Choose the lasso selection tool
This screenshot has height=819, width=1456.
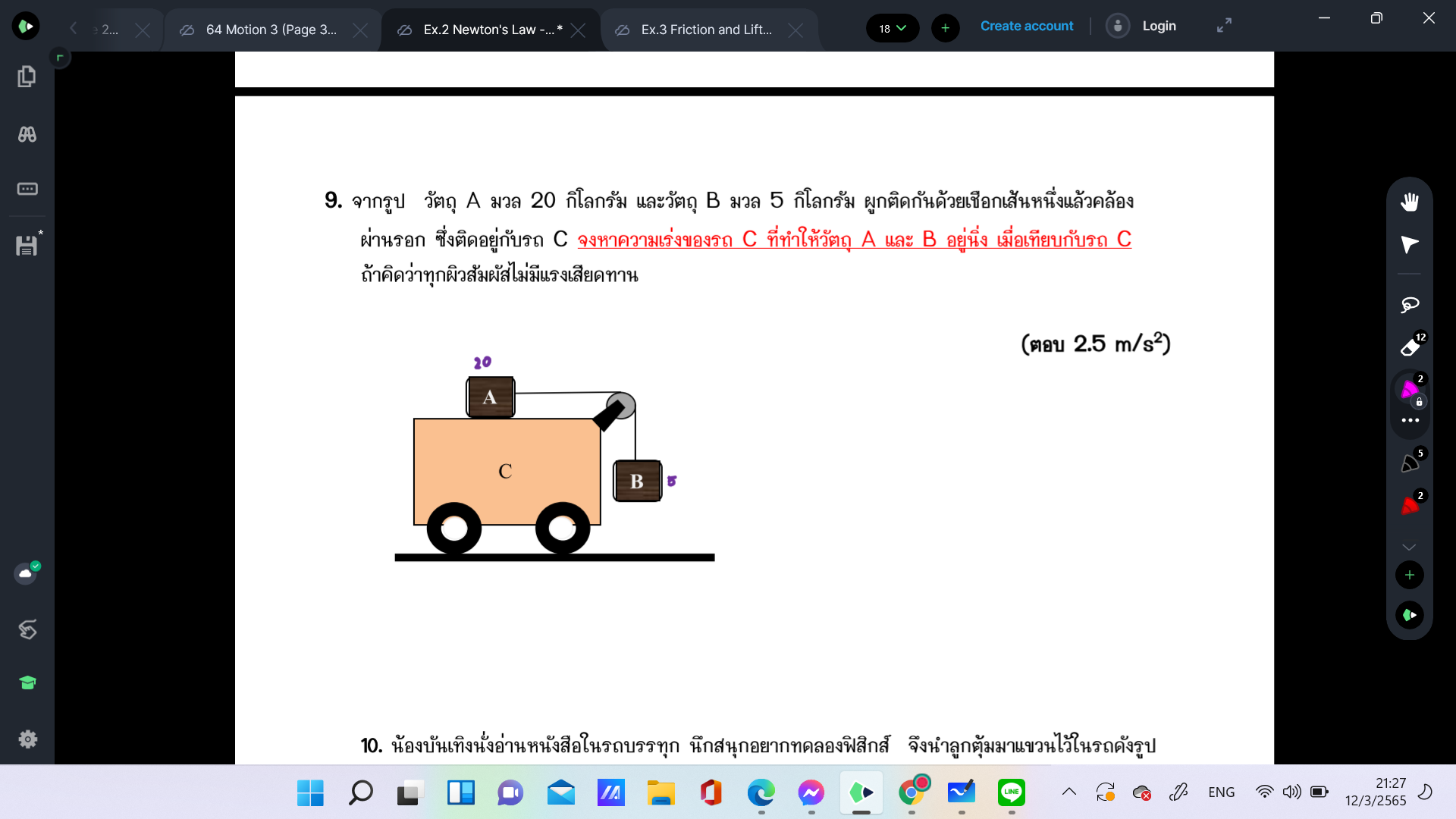[x=1410, y=305]
